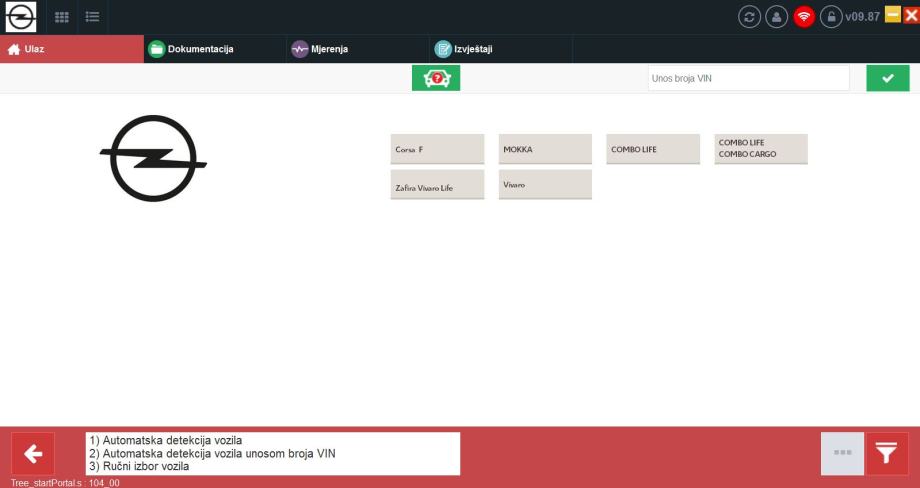Click the large Opel brand logo
This screenshot has width=920, height=488.
pos(153,158)
